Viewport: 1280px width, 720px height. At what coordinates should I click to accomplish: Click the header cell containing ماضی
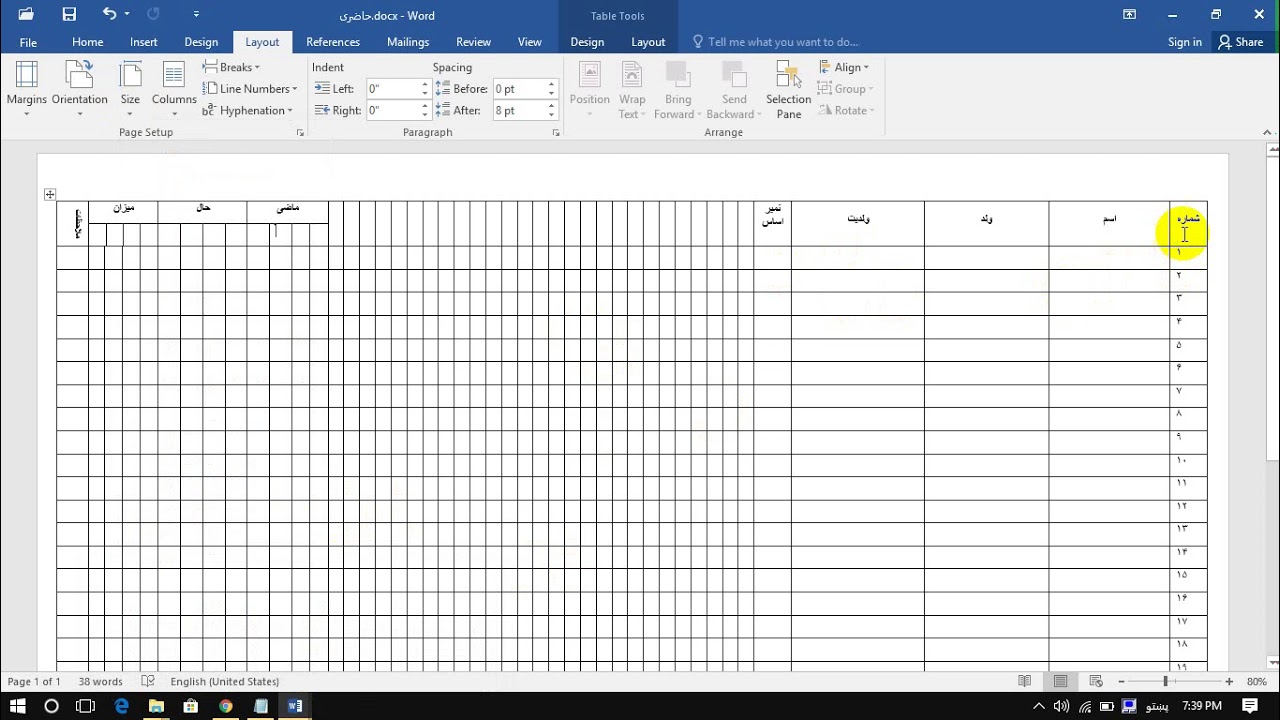pyautogui.click(x=288, y=212)
